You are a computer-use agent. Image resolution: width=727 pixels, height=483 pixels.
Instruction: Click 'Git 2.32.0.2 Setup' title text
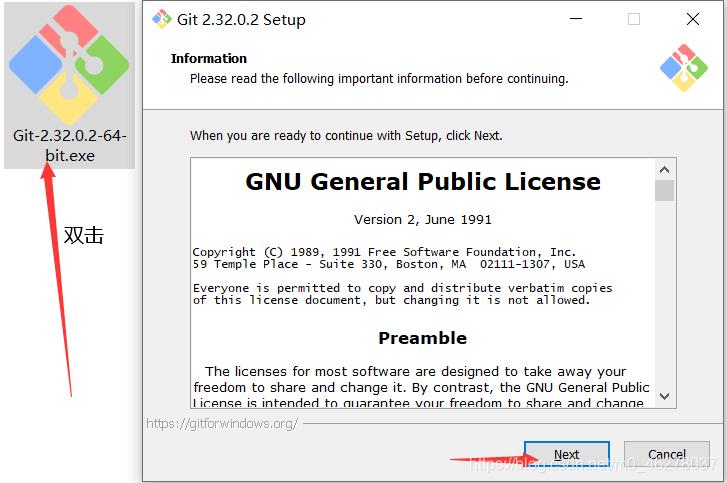coord(241,20)
